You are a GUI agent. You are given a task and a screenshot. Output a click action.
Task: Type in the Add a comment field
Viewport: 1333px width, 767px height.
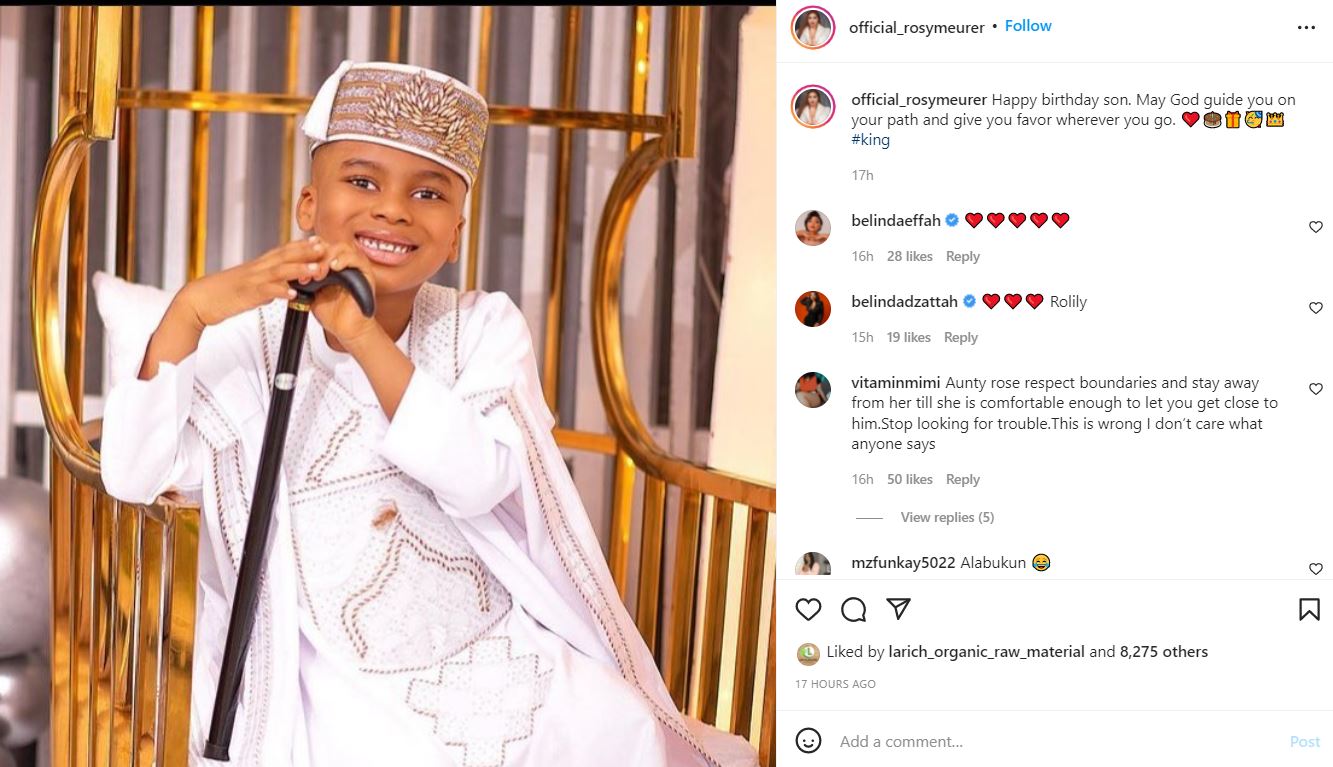pos(1050,741)
